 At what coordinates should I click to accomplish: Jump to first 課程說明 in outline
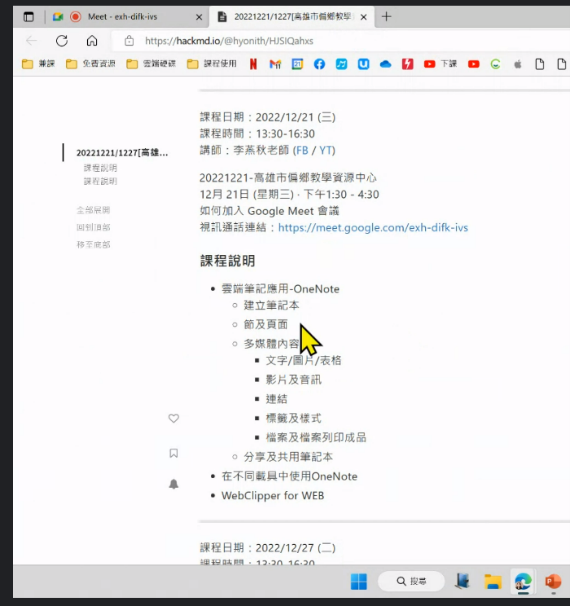[x=100, y=168]
